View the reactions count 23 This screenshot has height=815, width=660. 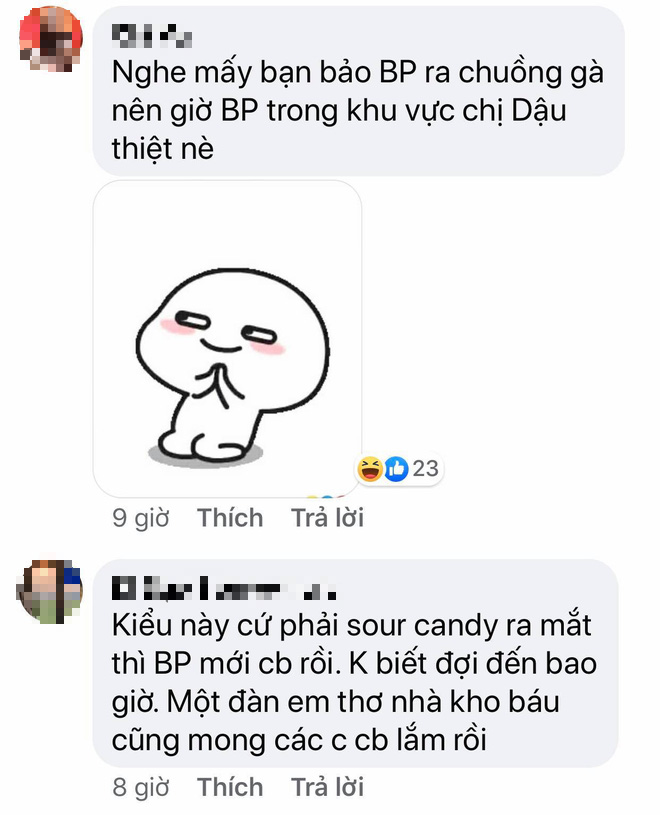coord(426,469)
